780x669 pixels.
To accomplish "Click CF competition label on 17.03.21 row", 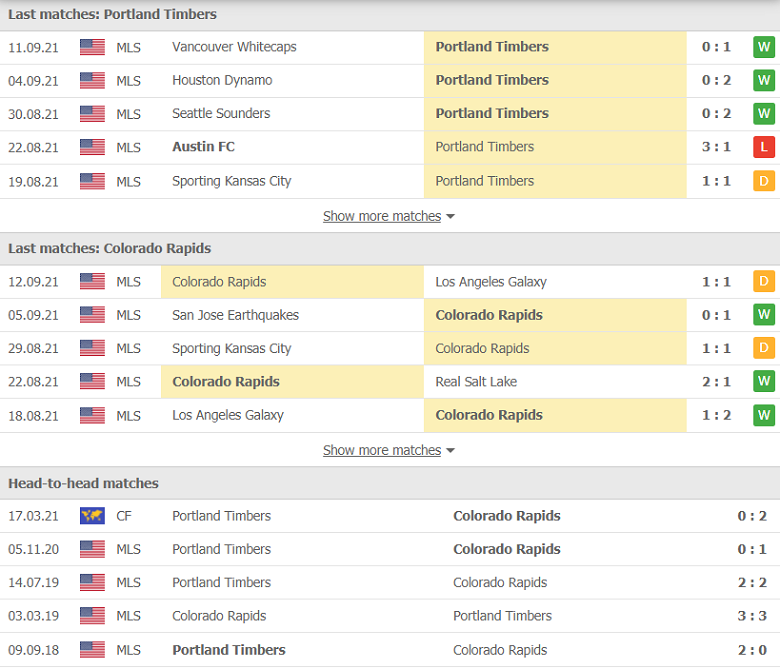I will pyautogui.click(x=124, y=516).
